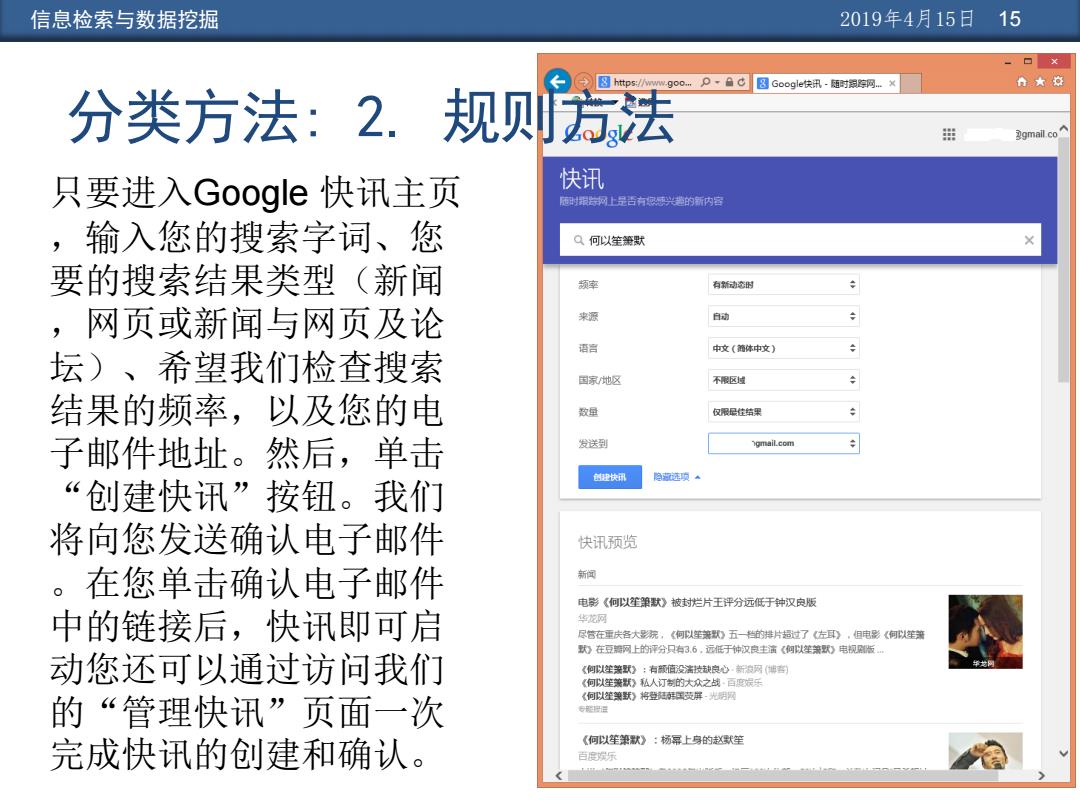Open a new blank tab next to Google快讯
This screenshot has height=810, width=1080.
tap(911, 83)
